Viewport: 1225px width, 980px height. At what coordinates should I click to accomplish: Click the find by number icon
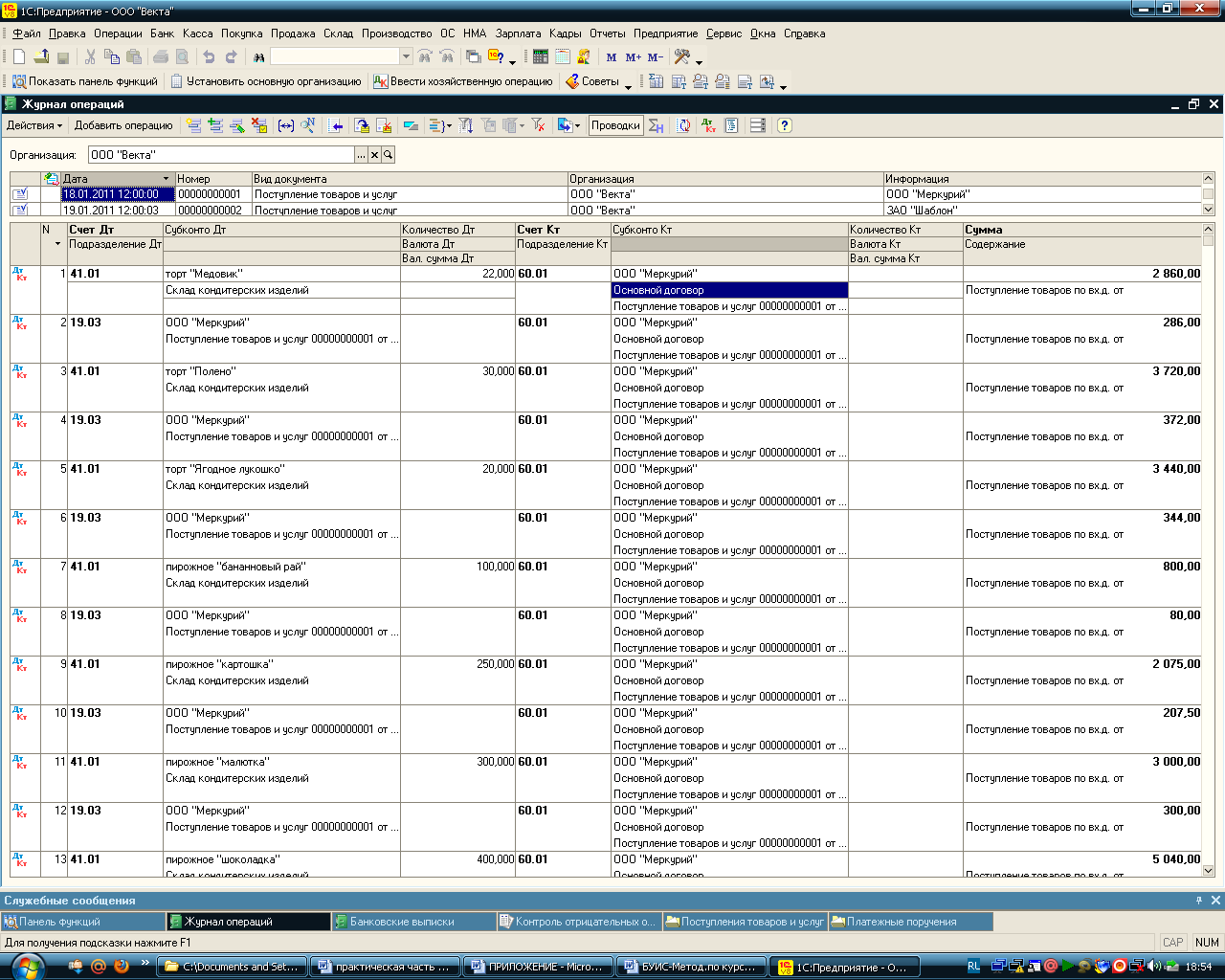(307, 125)
